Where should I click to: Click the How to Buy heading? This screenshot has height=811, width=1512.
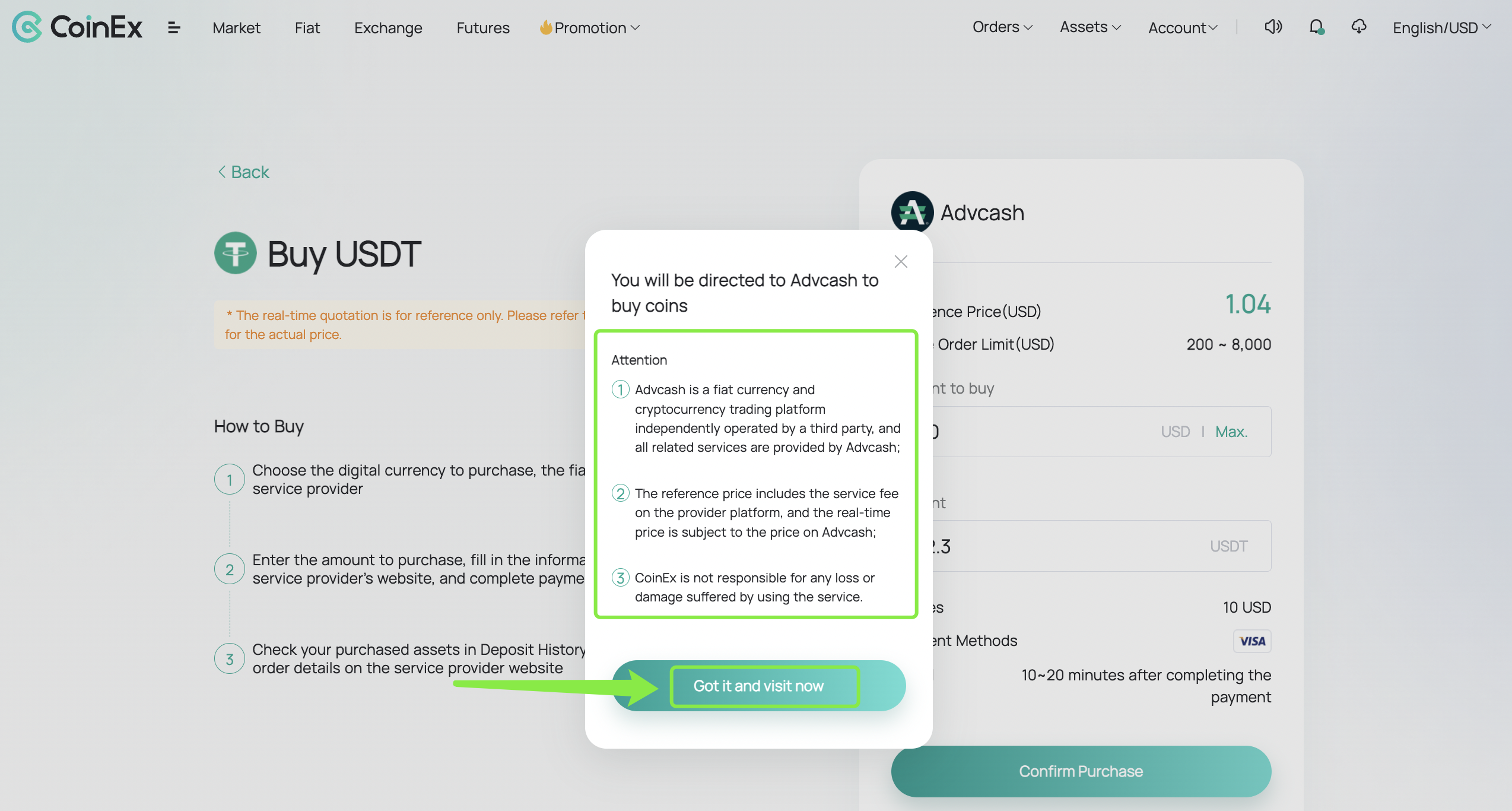(259, 426)
